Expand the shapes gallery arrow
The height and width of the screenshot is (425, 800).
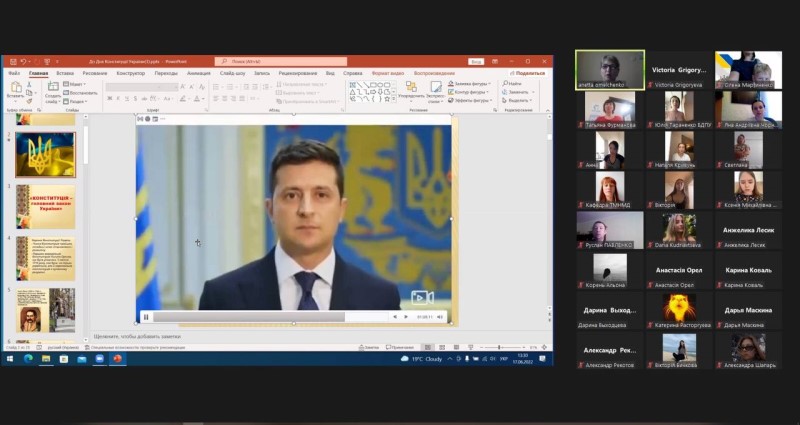point(393,100)
